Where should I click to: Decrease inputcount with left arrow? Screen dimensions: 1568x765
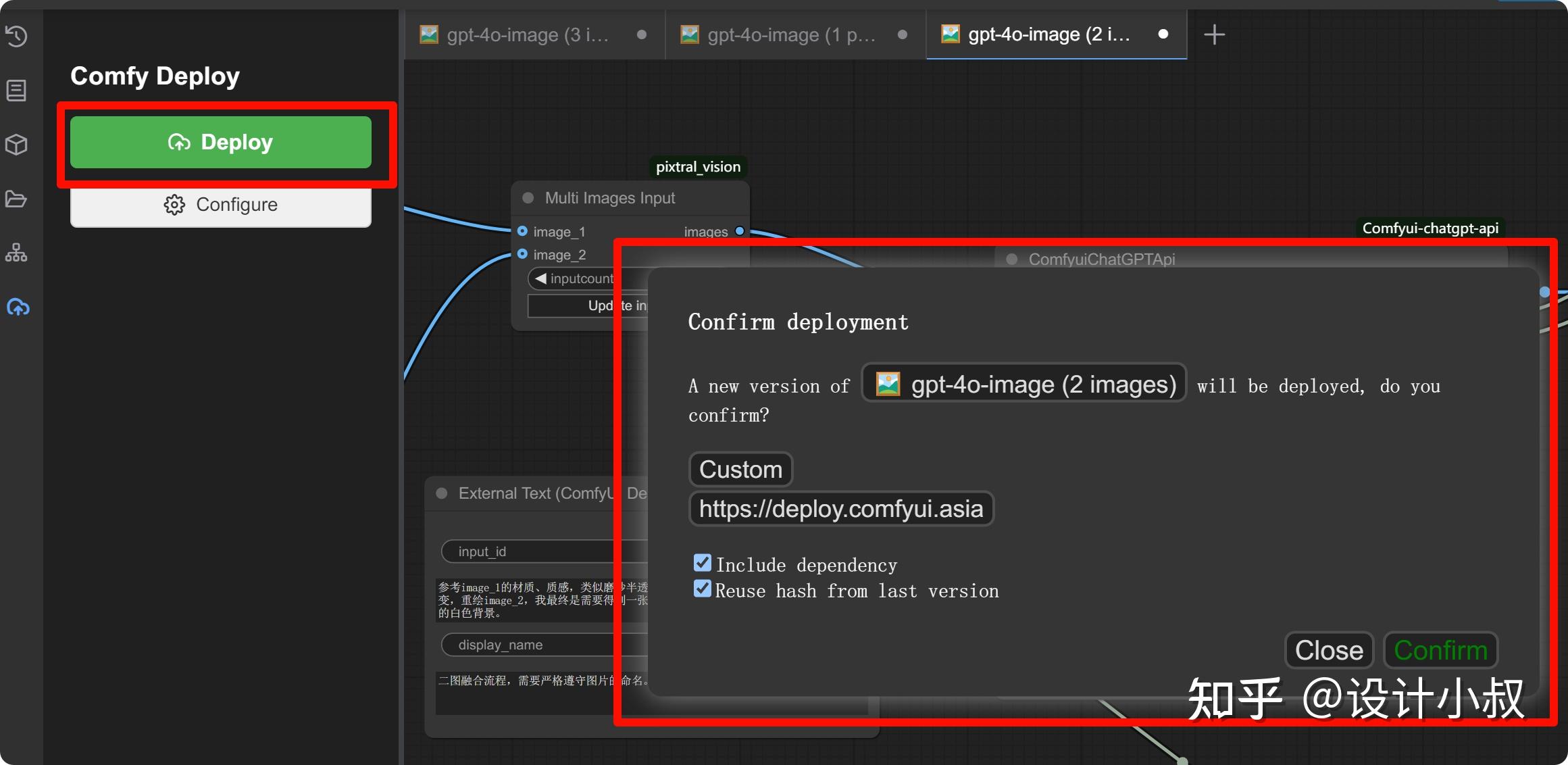540,278
